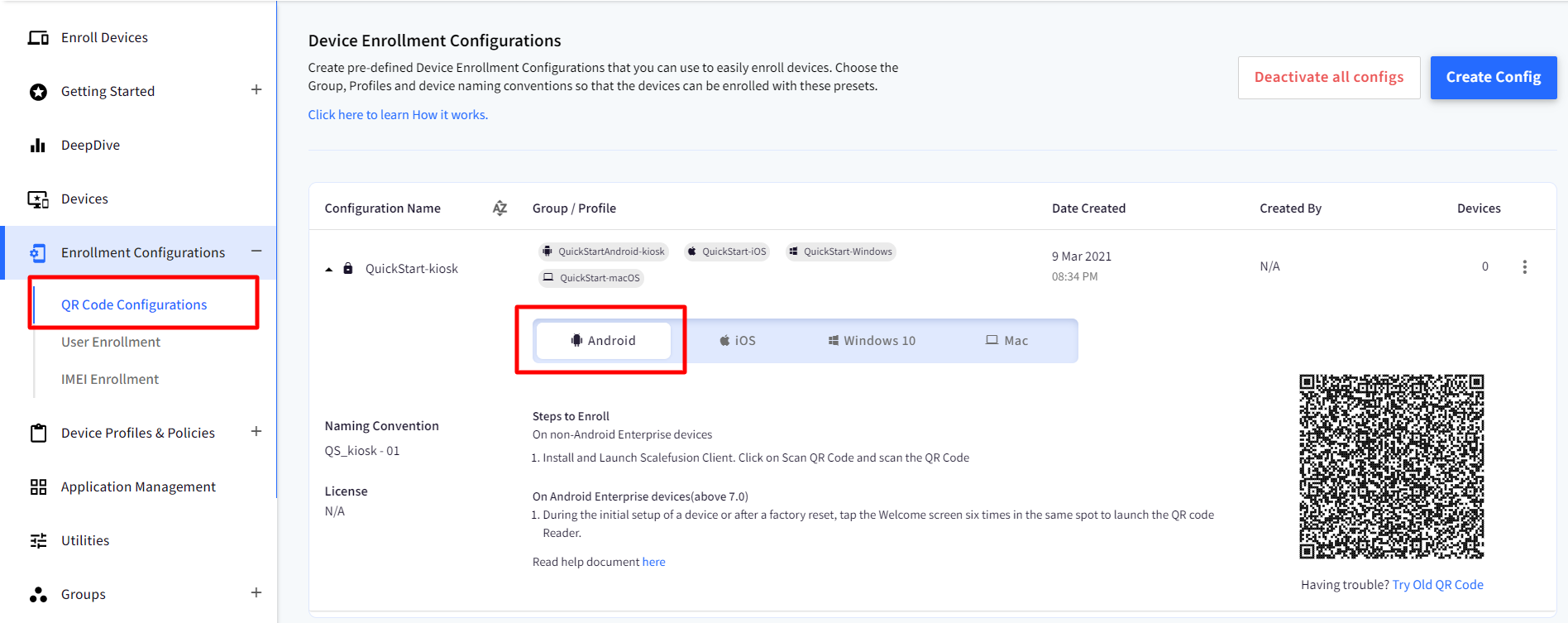Open three-dot menu for QuickStart-kiosk
This screenshot has width=1568, height=623.
[1524, 266]
